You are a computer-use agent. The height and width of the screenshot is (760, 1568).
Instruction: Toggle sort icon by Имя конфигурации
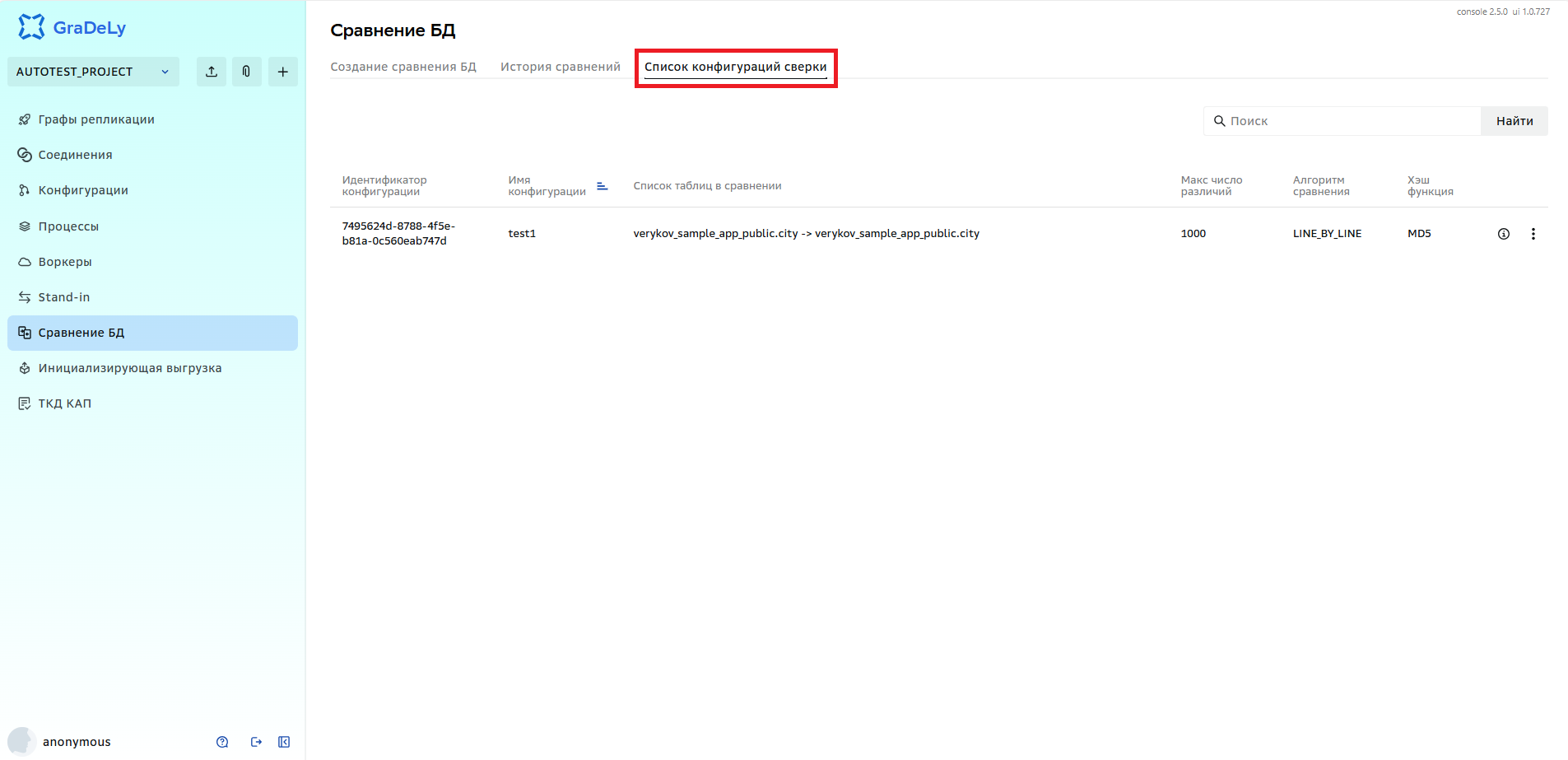(x=602, y=186)
